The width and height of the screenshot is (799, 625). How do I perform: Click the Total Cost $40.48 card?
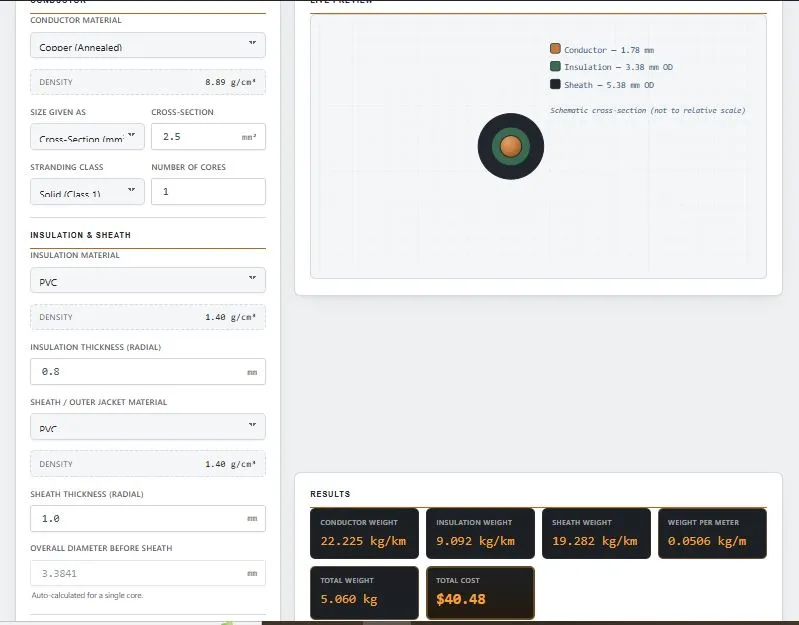[x=481, y=593]
